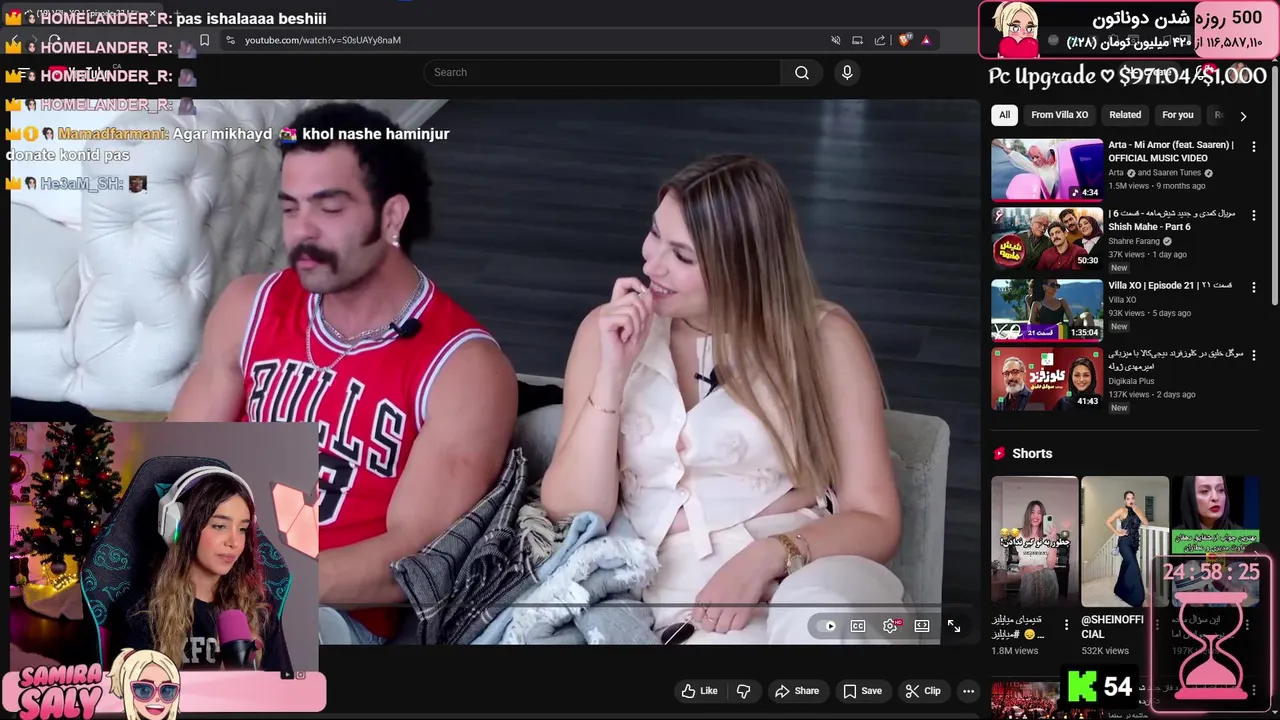This screenshot has width=1280, height=720.
Task: Open Brave Shields lion icon
Action: coord(904,40)
